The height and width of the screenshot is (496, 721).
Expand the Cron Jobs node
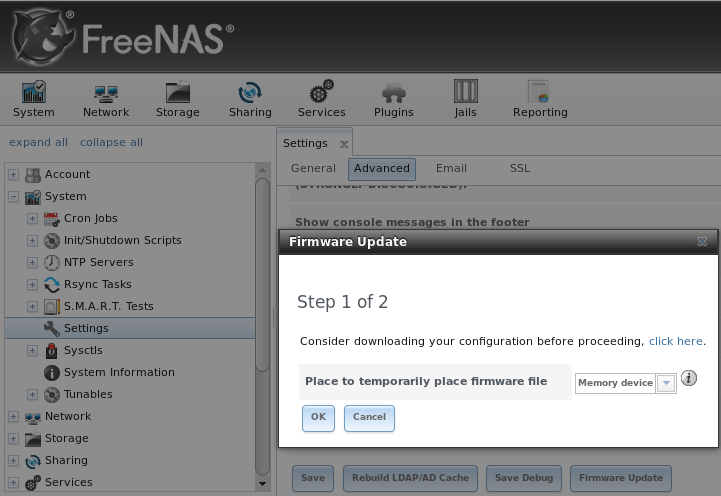coord(32,219)
